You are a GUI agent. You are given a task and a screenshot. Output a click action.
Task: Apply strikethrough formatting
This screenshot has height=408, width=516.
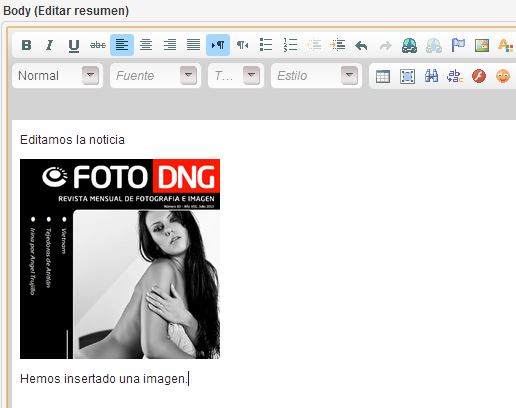coord(98,45)
